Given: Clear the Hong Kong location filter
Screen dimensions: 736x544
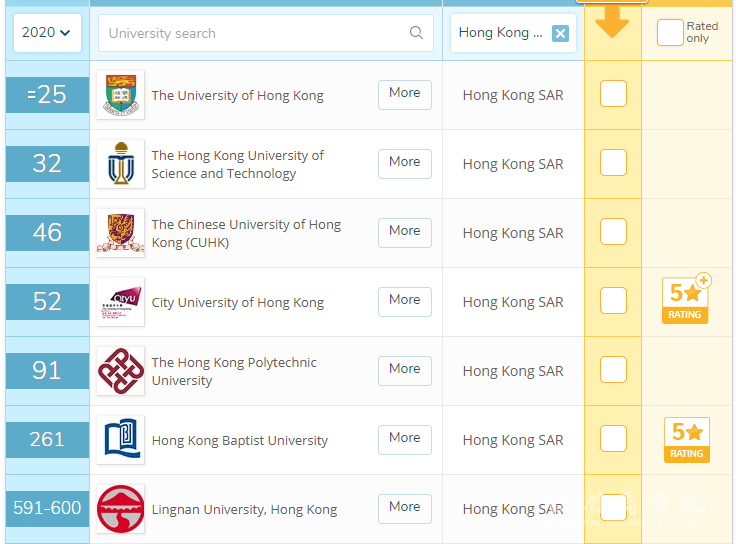Looking at the screenshot, I should pos(560,33).
